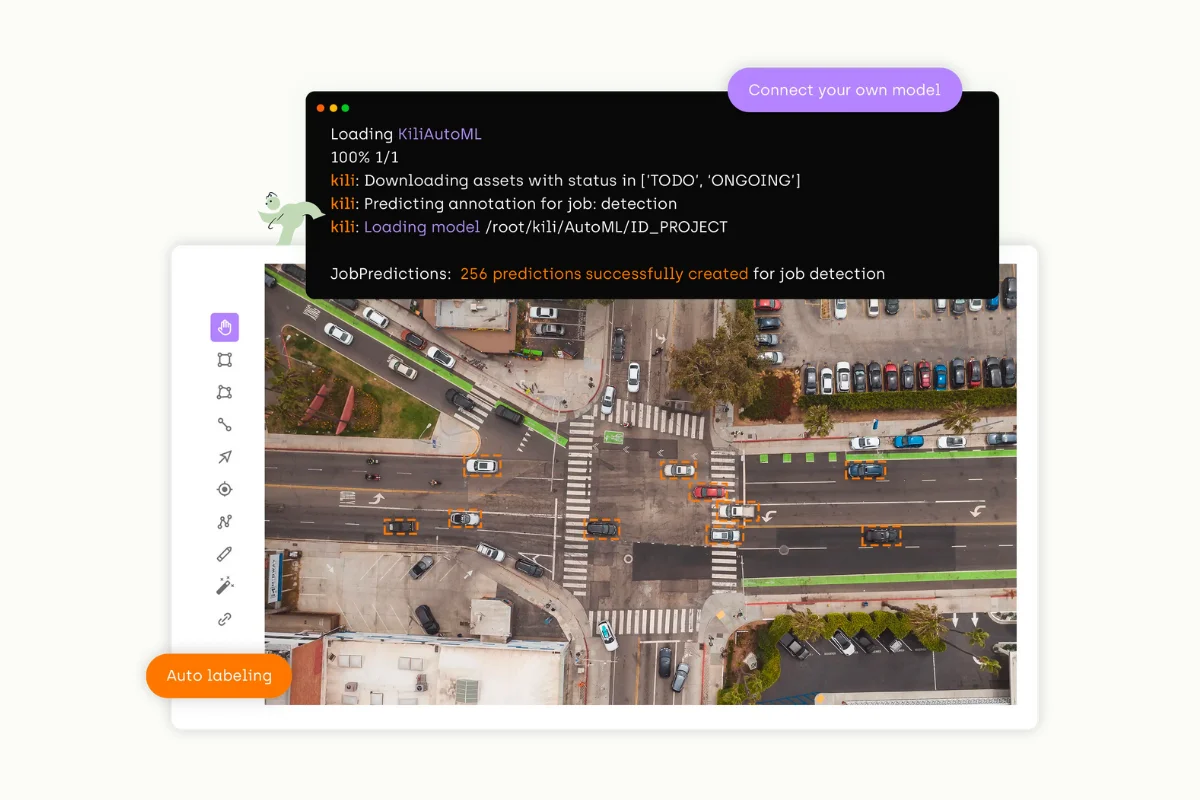Image resolution: width=1200 pixels, height=800 pixels.
Task: Select the chain link relation tool
Action: coord(224,619)
